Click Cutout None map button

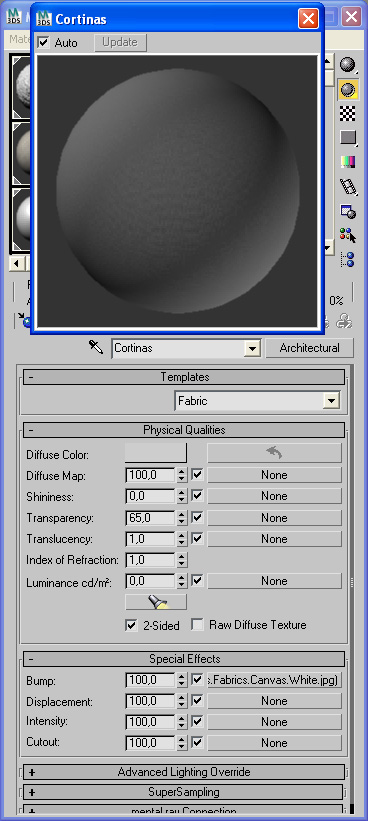click(x=274, y=742)
